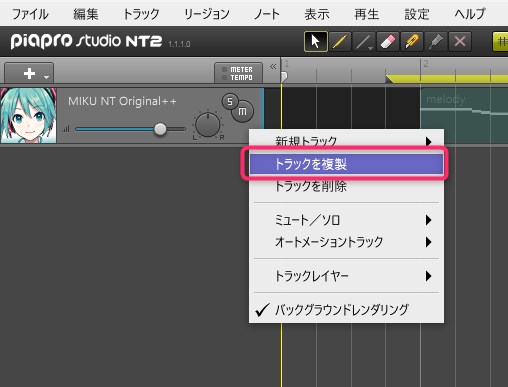
Task: Toggle the METER TEMPO button
Action: pos(238,73)
